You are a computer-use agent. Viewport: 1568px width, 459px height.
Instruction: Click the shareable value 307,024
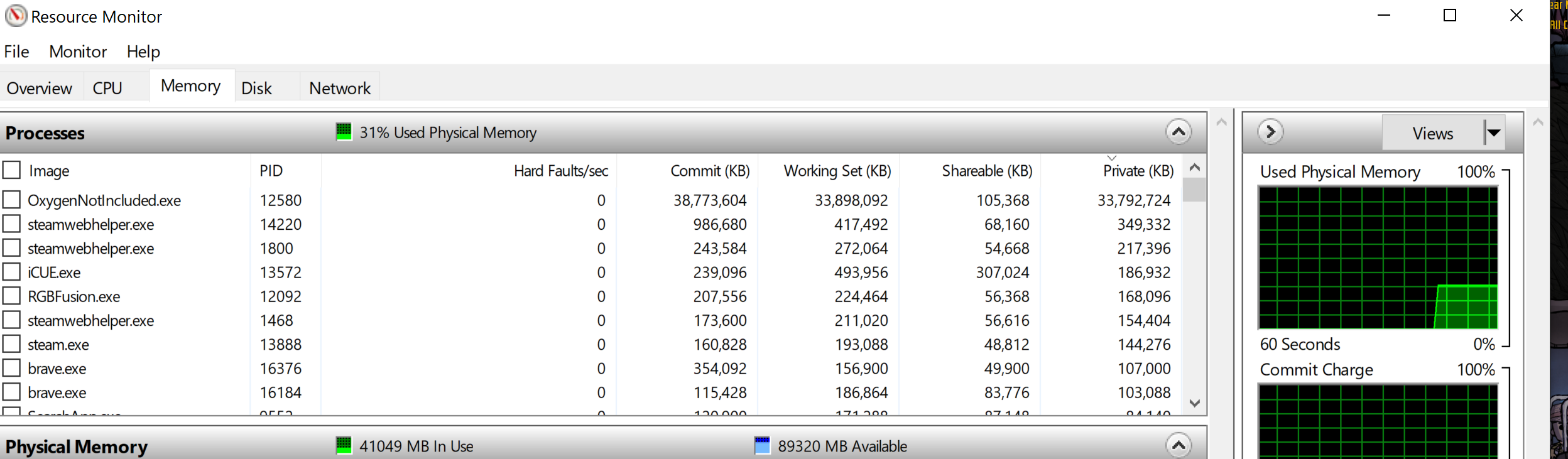coord(1003,273)
